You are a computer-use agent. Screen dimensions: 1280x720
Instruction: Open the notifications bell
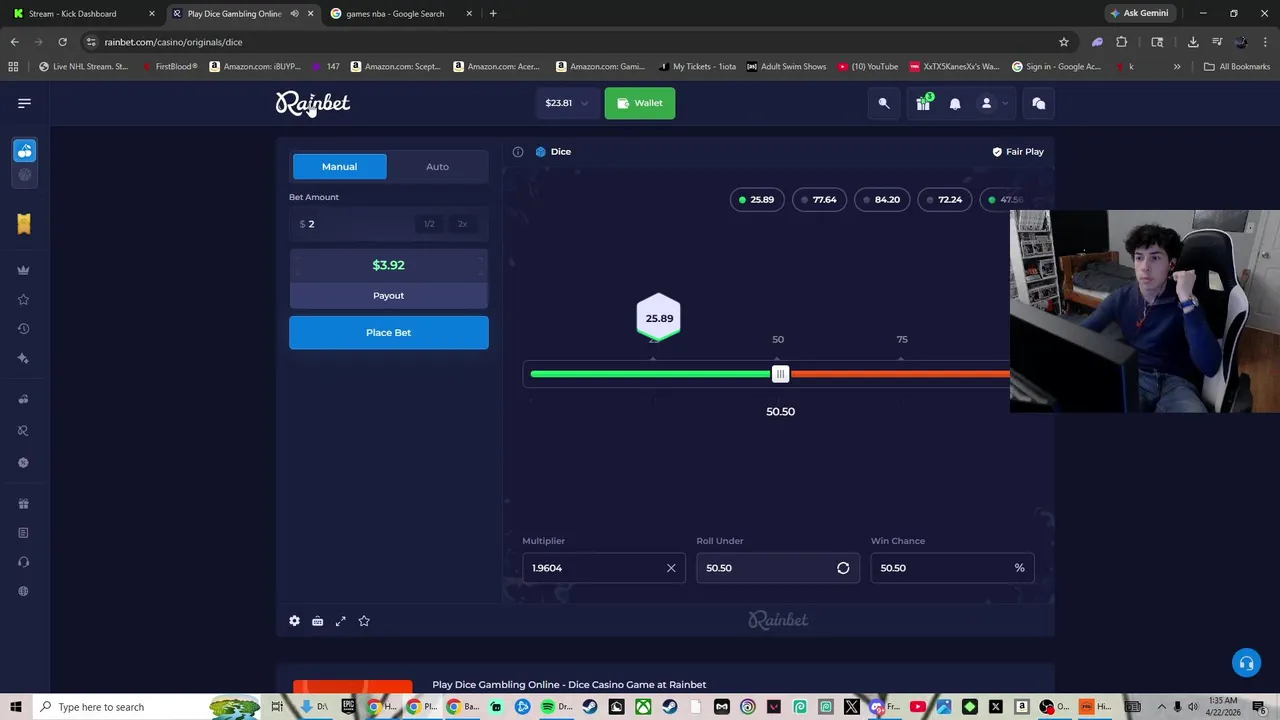coord(955,103)
